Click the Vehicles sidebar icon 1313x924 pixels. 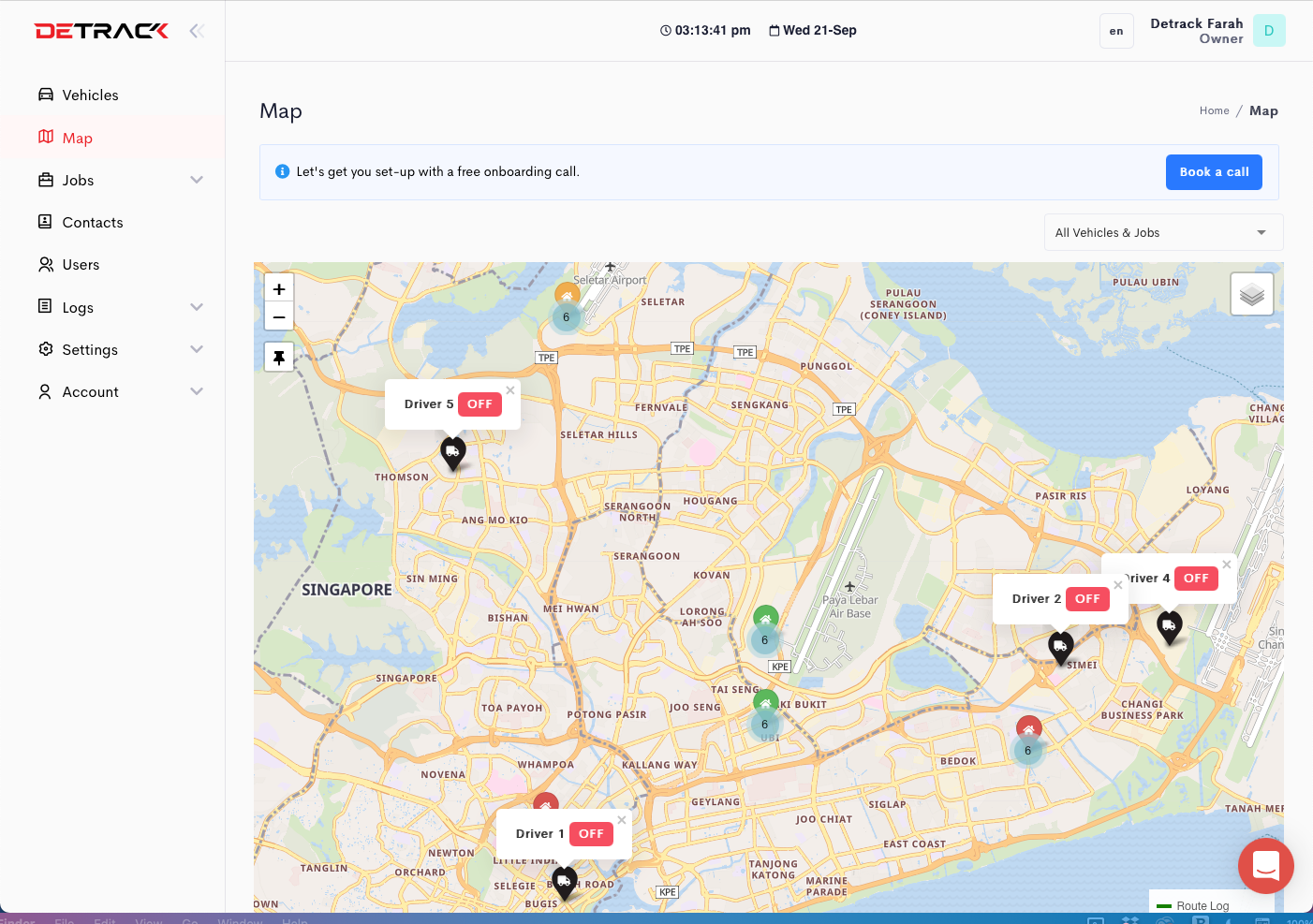tap(46, 95)
